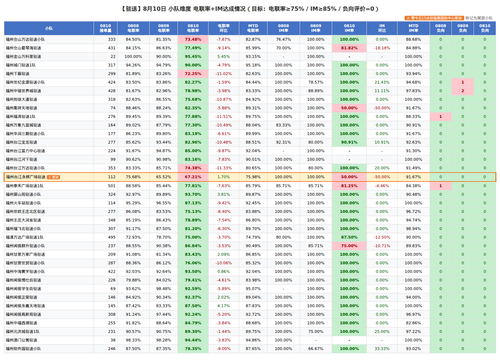Image resolution: width=500 pixels, height=364 pixels.
Task: Select the pink 81.25% IM cell
Action: coord(349,186)
